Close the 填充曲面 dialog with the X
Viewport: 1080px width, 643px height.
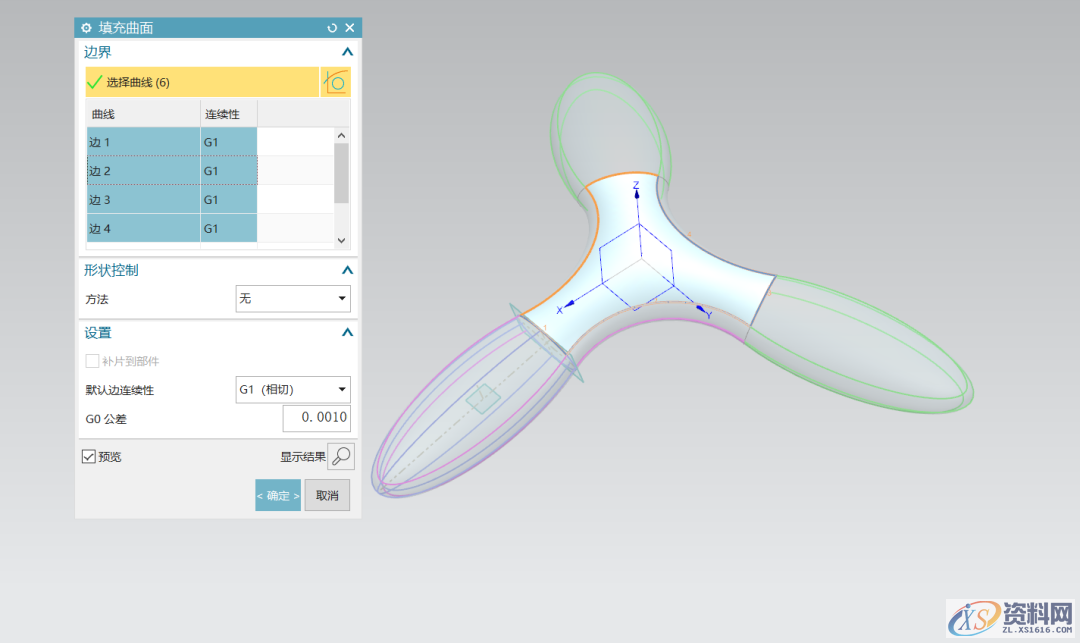point(349,28)
